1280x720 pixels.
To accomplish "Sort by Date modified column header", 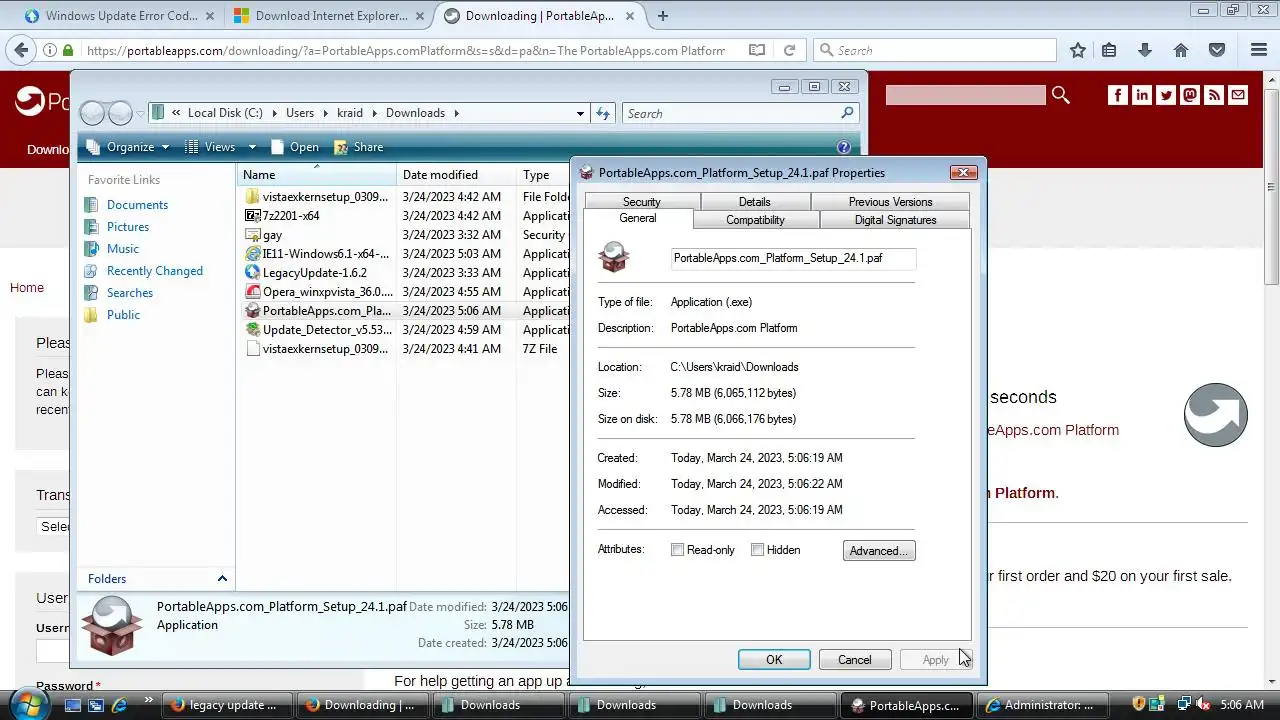I will pos(456,175).
